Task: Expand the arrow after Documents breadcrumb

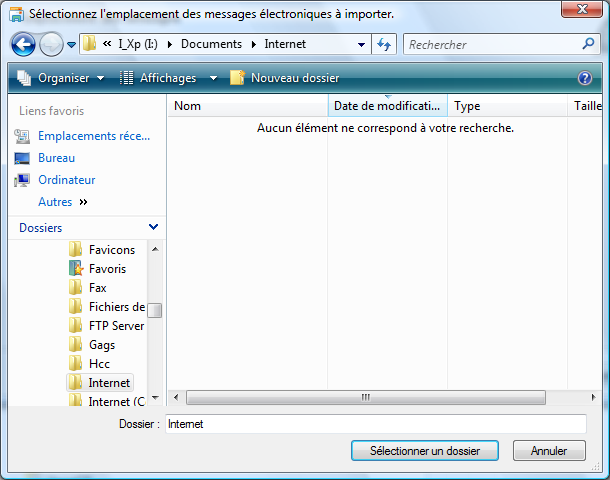Action: pos(254,44)
